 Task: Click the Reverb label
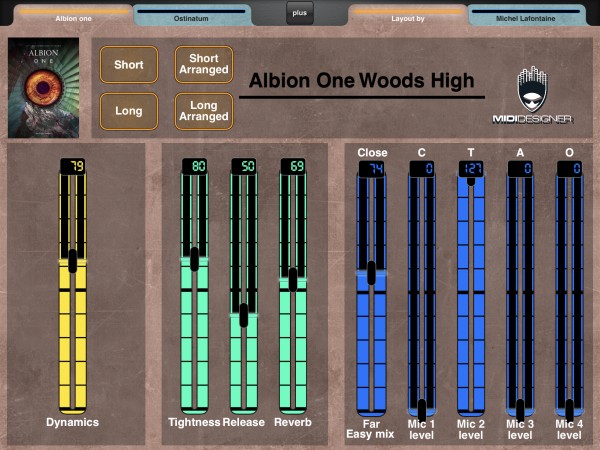293,422
